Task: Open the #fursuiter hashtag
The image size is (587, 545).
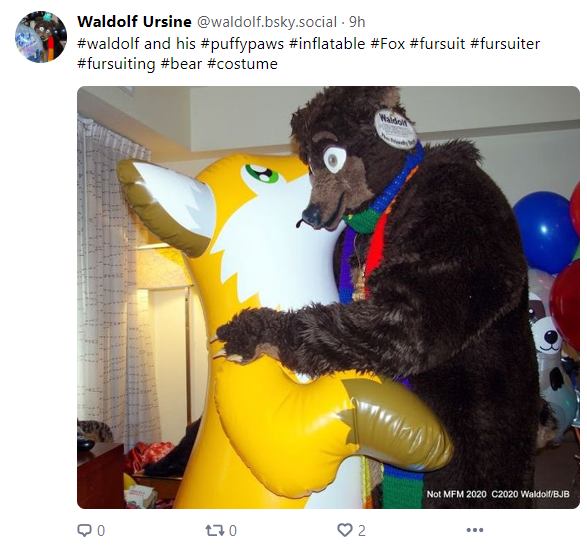Action: 505,44
